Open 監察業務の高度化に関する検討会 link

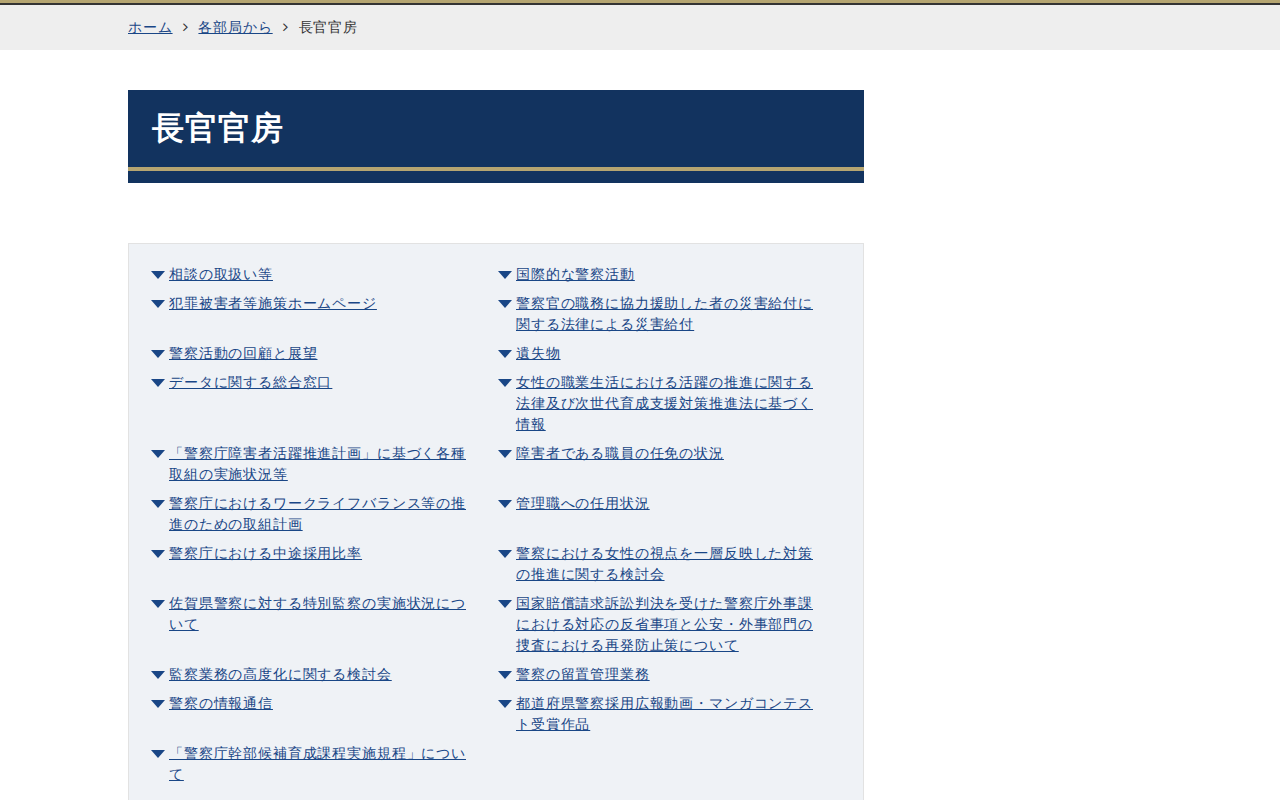click(x=280, y=674)
